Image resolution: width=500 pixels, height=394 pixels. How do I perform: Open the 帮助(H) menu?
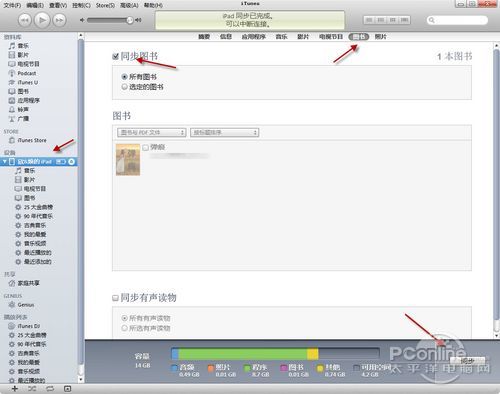click(153, 5)
